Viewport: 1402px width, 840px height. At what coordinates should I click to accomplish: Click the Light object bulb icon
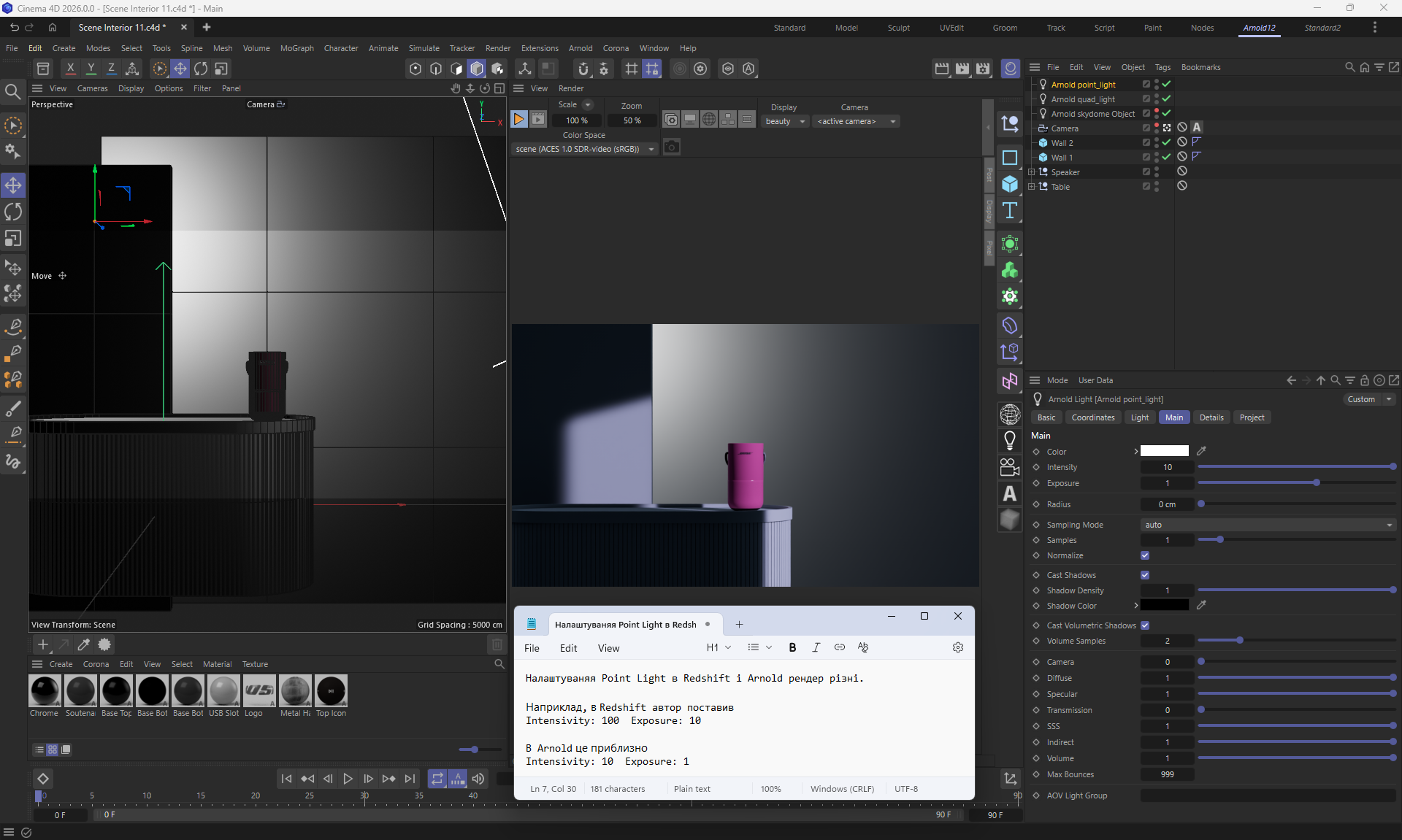click(x=1010, y=440)
